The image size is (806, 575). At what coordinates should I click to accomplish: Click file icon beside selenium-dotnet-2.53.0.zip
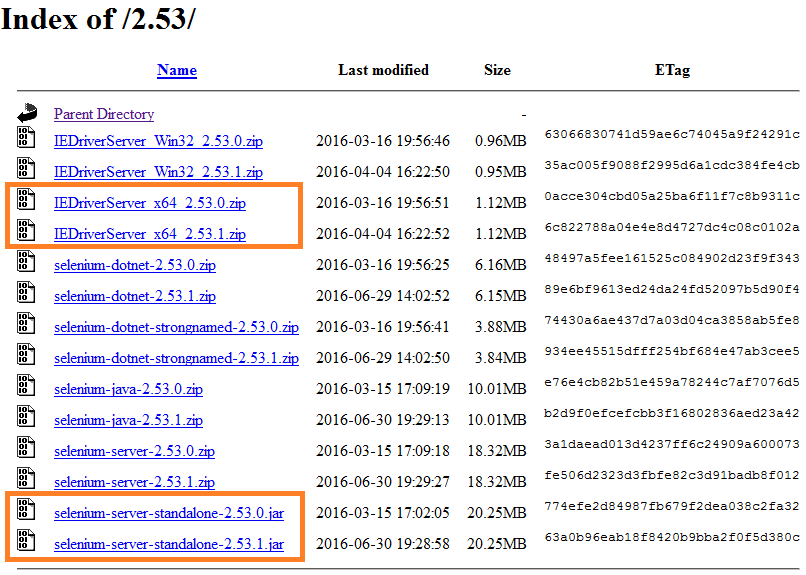[26, 261]
